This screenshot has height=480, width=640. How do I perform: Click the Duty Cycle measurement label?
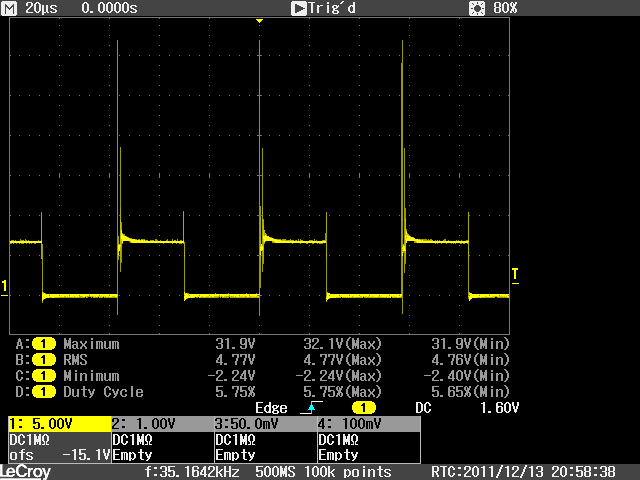pos(103,392)
